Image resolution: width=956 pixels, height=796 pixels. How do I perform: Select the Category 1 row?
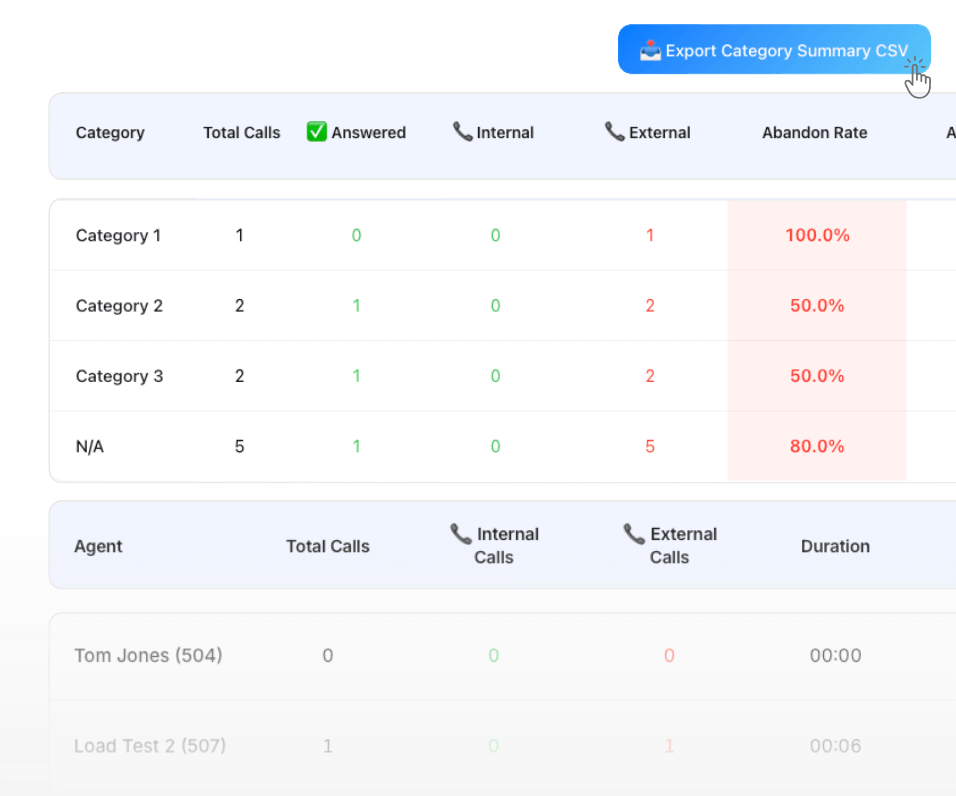(x=118, y=235)
